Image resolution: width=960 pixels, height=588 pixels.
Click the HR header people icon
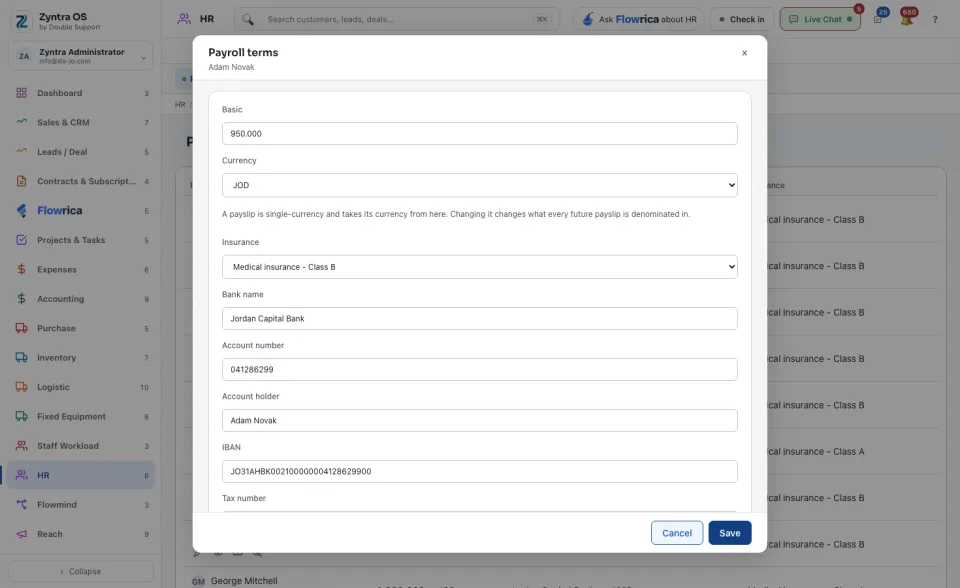(184, 19)
